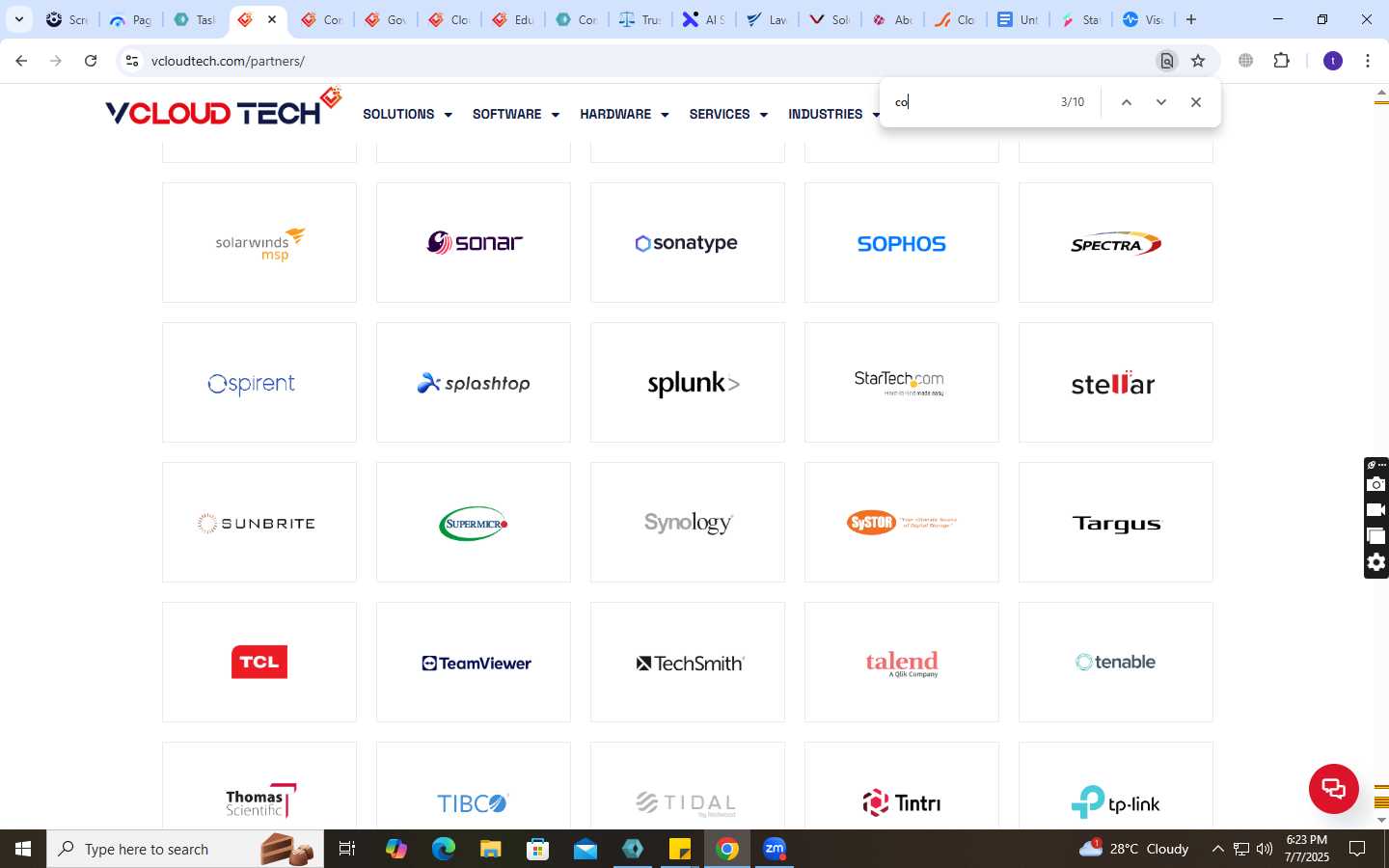Reload the current page
Viewport: 1389px width, 868px height.
[91, 61]
